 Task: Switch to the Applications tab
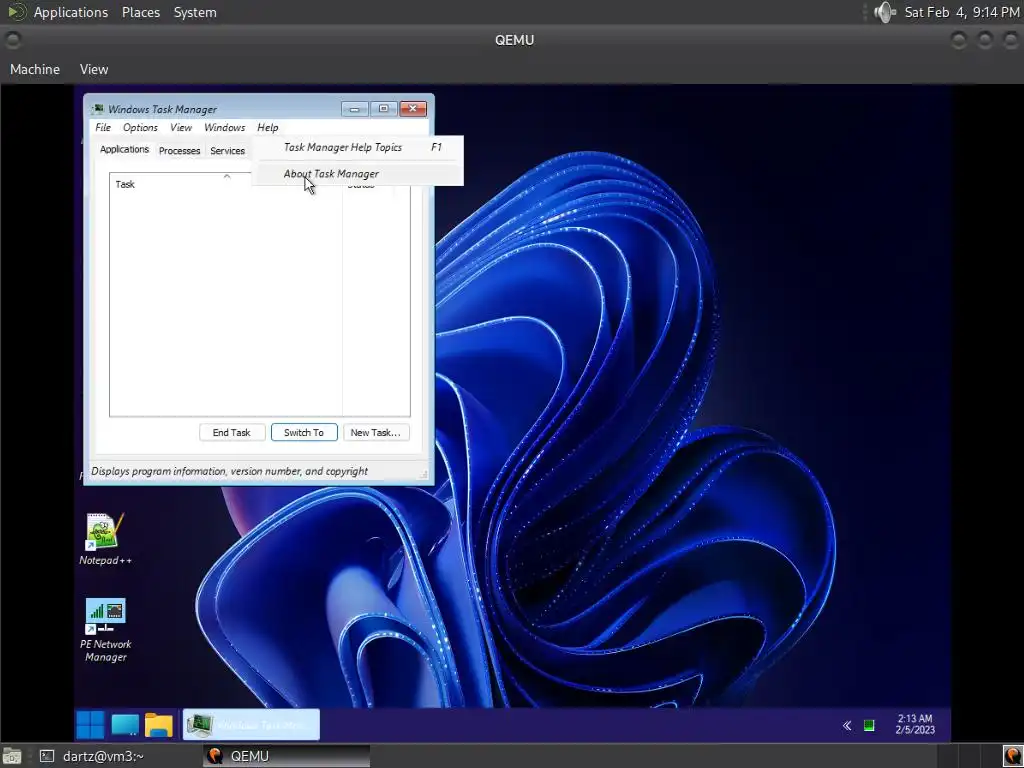point(124,150)
